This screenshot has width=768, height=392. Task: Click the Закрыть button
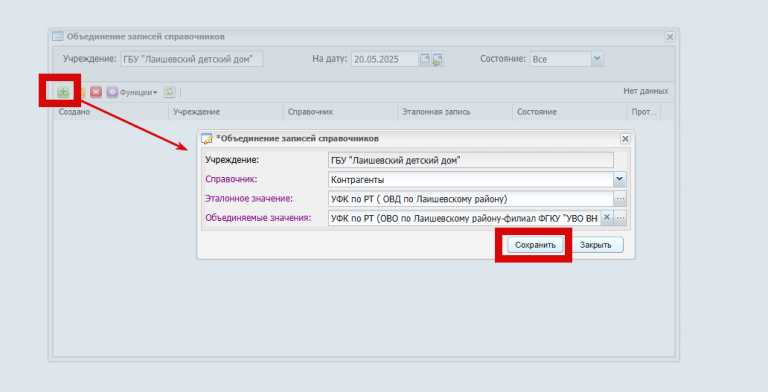(596, 245)
